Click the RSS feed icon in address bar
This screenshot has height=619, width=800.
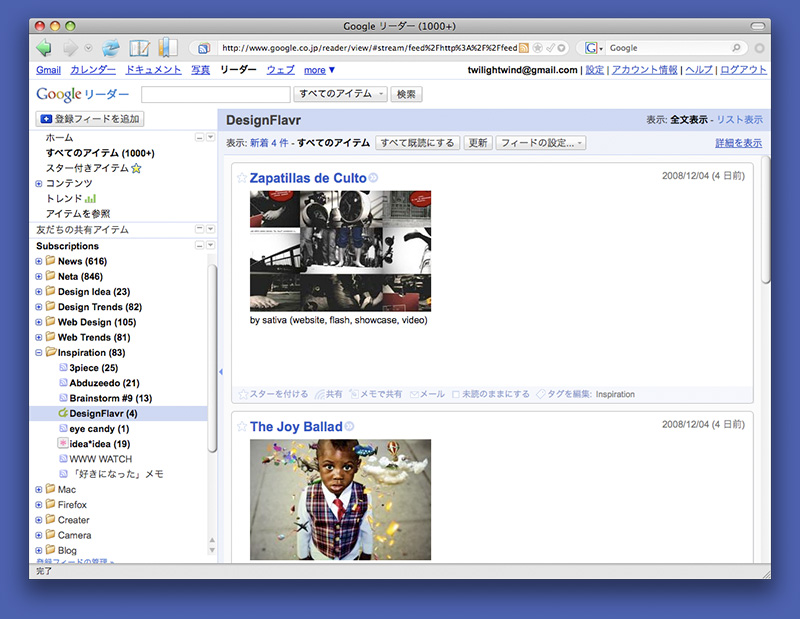[523, 48]
